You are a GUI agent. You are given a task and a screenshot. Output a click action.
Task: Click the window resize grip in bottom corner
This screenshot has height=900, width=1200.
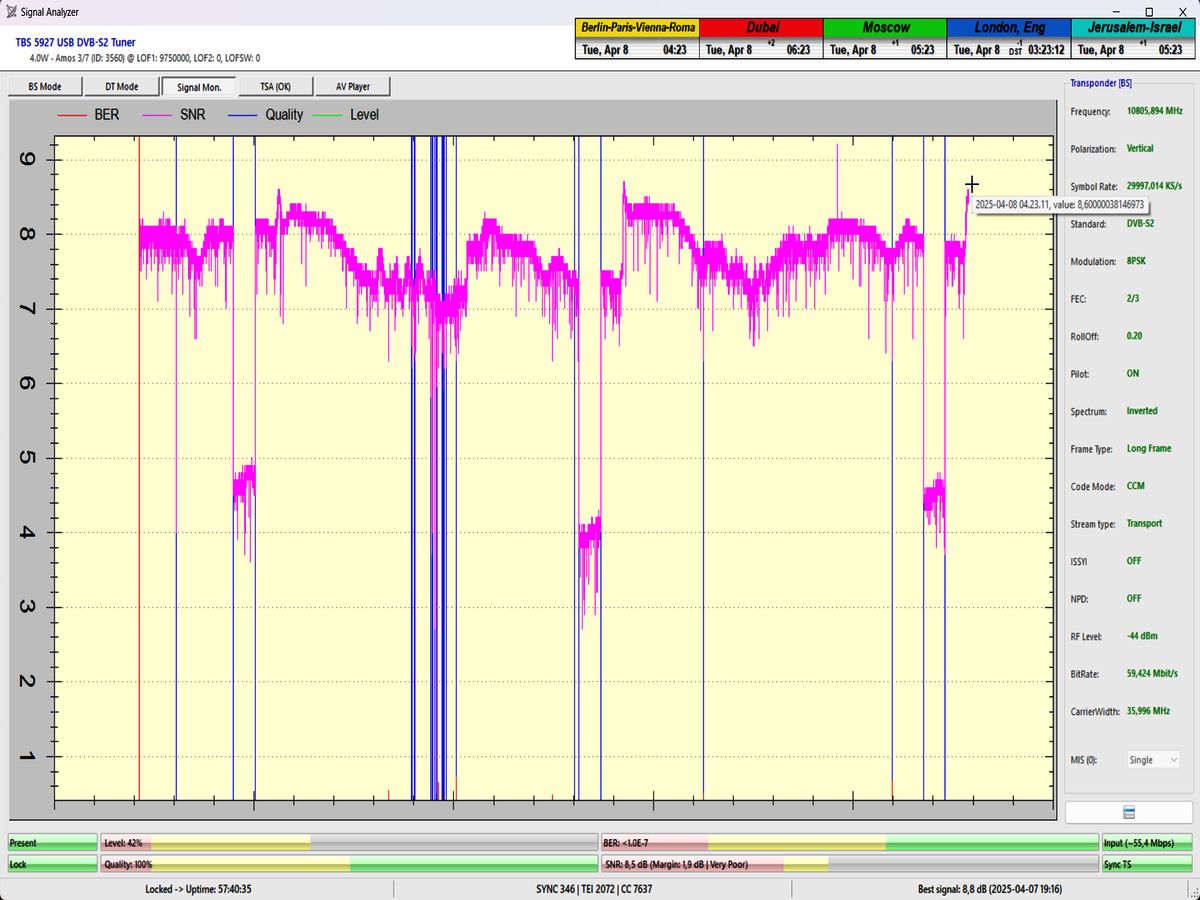pos(1193,893)
